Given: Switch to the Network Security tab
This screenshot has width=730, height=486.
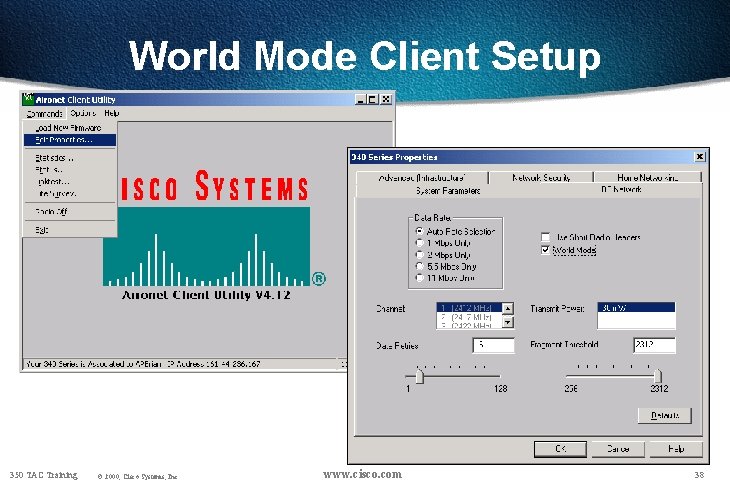Looking at the screenshot, I should coord(541,178).
